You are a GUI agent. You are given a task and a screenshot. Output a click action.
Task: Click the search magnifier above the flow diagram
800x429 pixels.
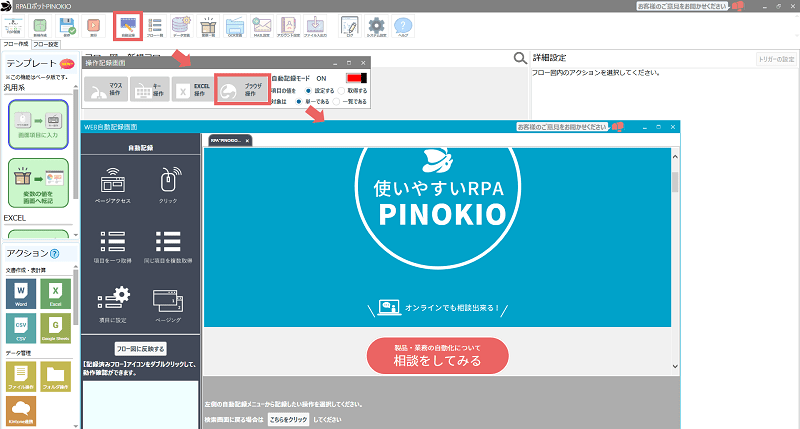click(x=520, y=58)
